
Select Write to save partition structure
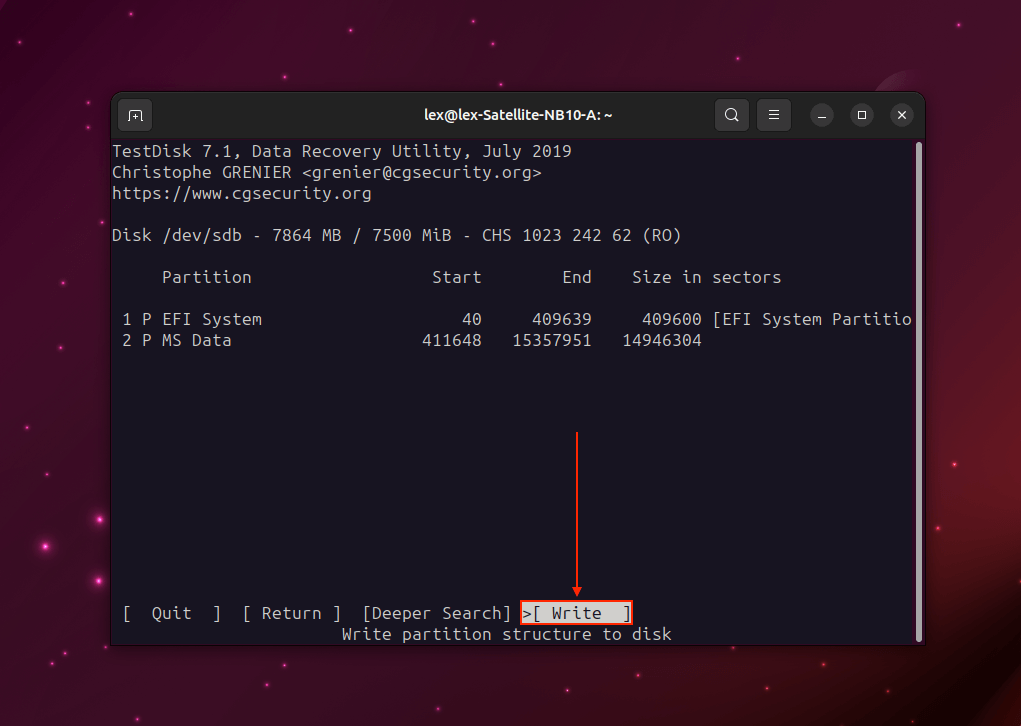pos(577,613)
